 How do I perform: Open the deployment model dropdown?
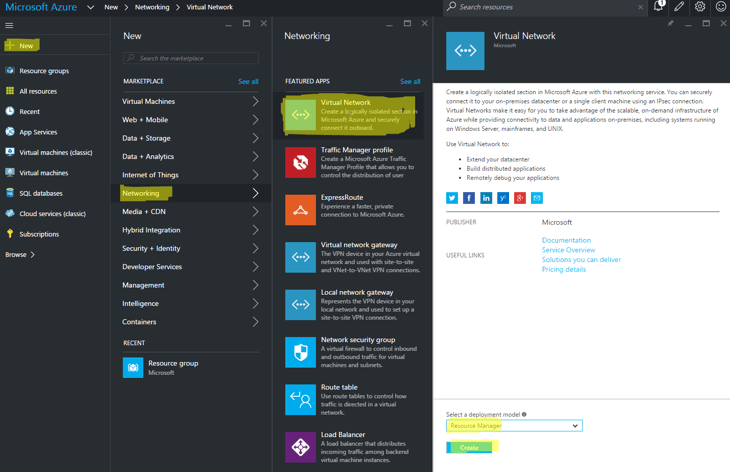tap(514, 425)
